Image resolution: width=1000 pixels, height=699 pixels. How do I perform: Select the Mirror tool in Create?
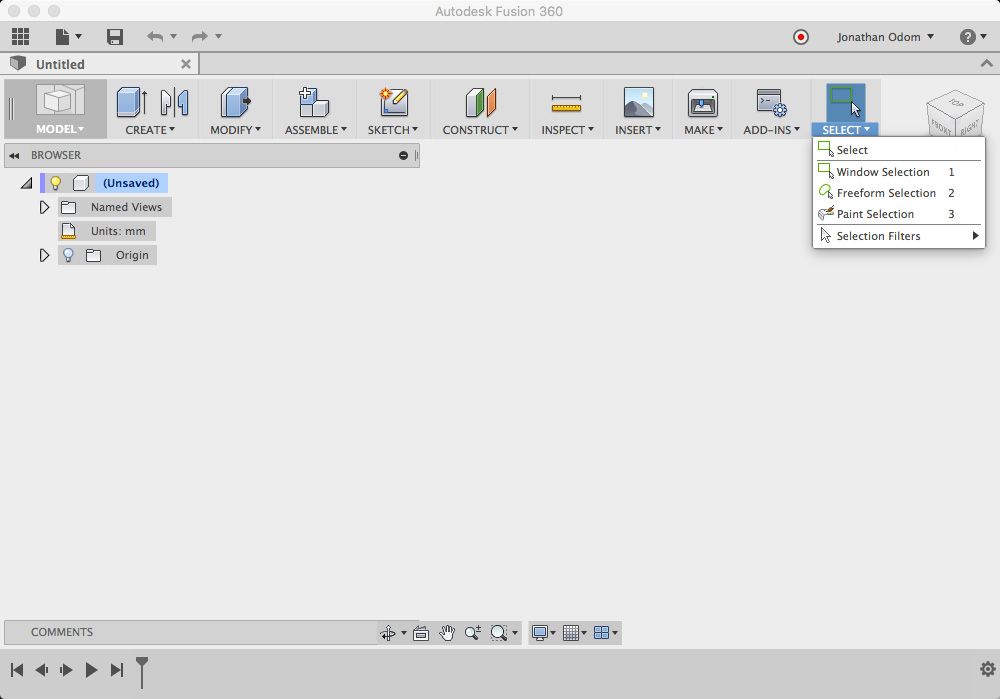tap(174, 102)
